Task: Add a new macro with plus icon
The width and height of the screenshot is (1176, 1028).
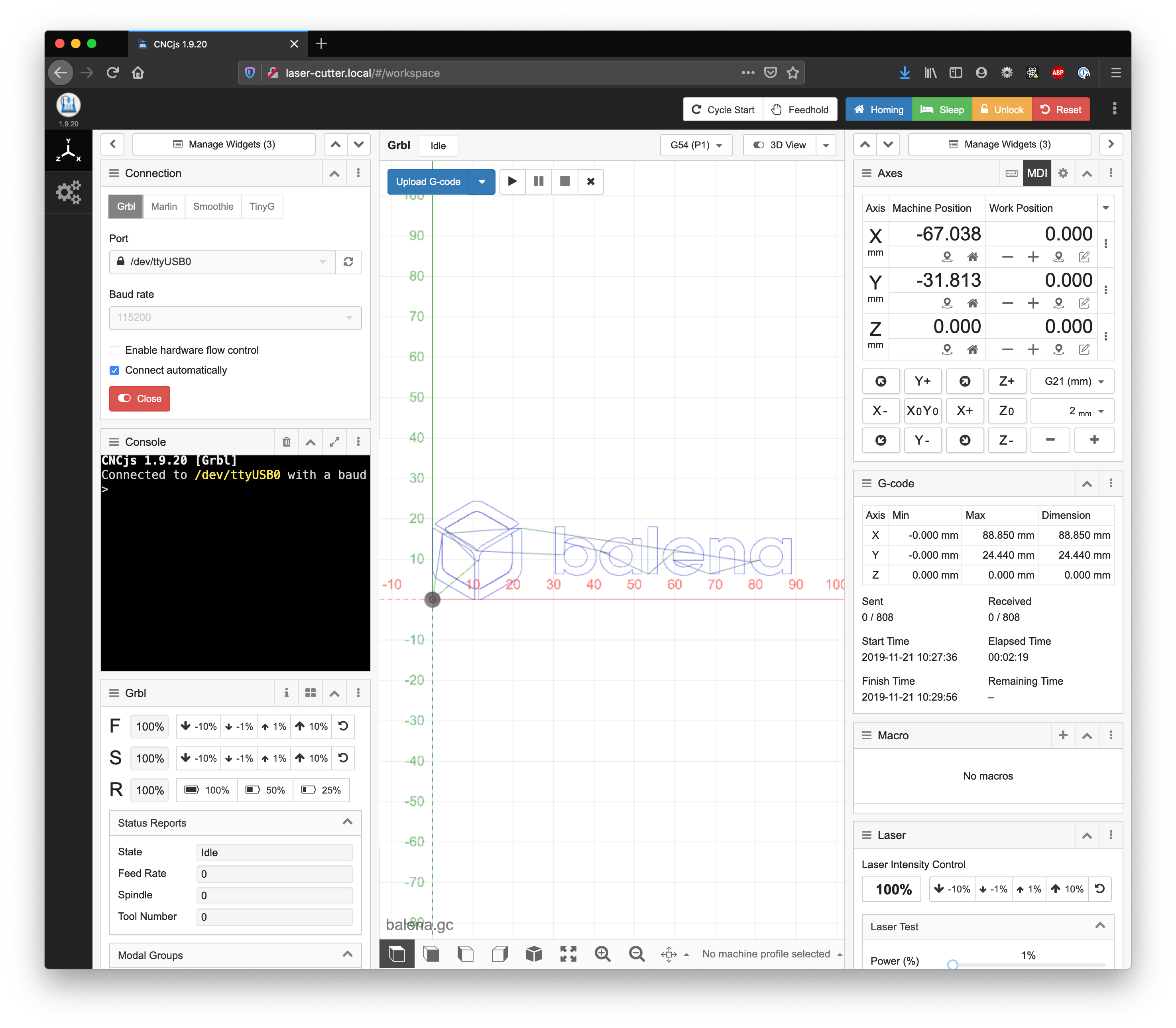Action: point(1062,735)
